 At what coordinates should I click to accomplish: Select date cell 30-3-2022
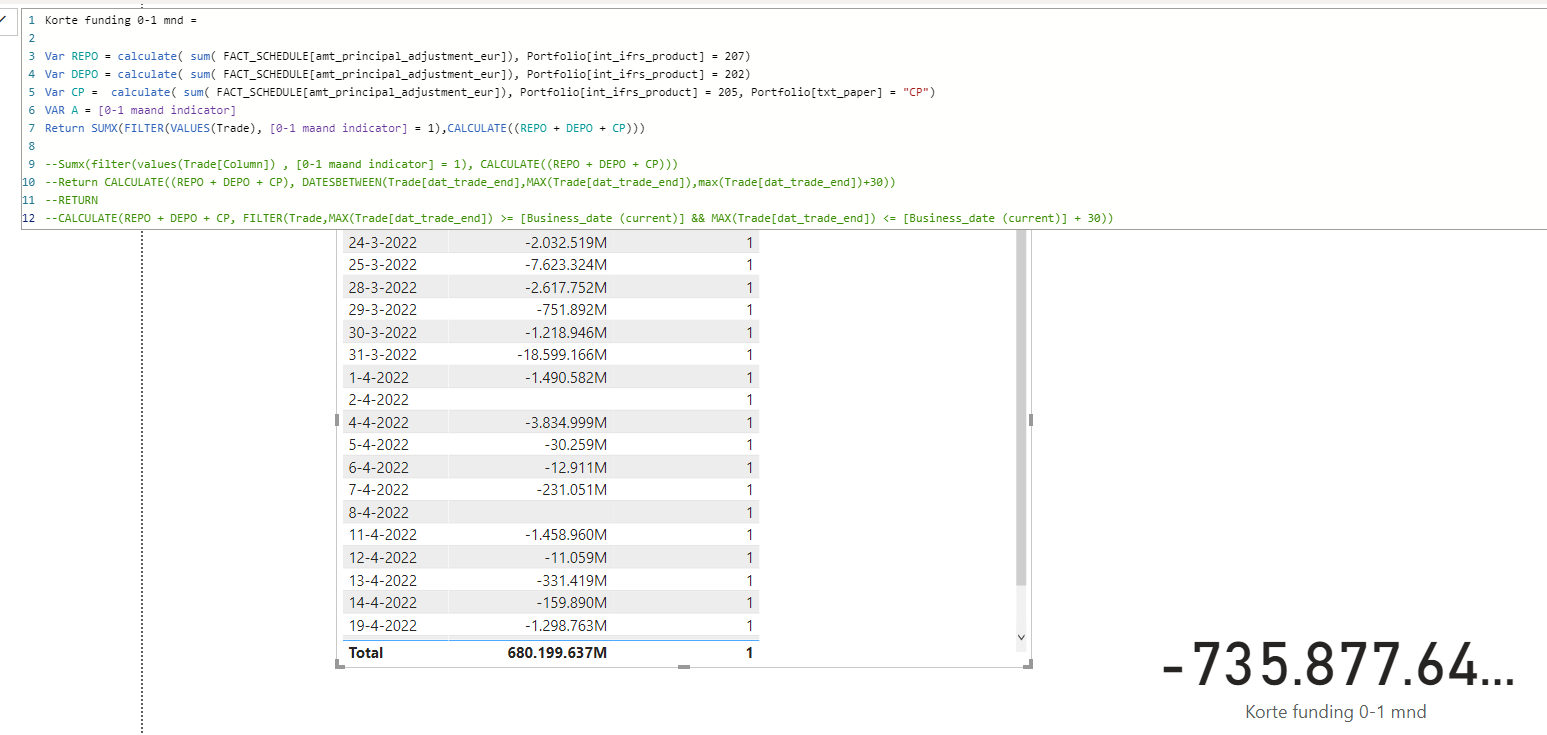(x=383, y=332)
